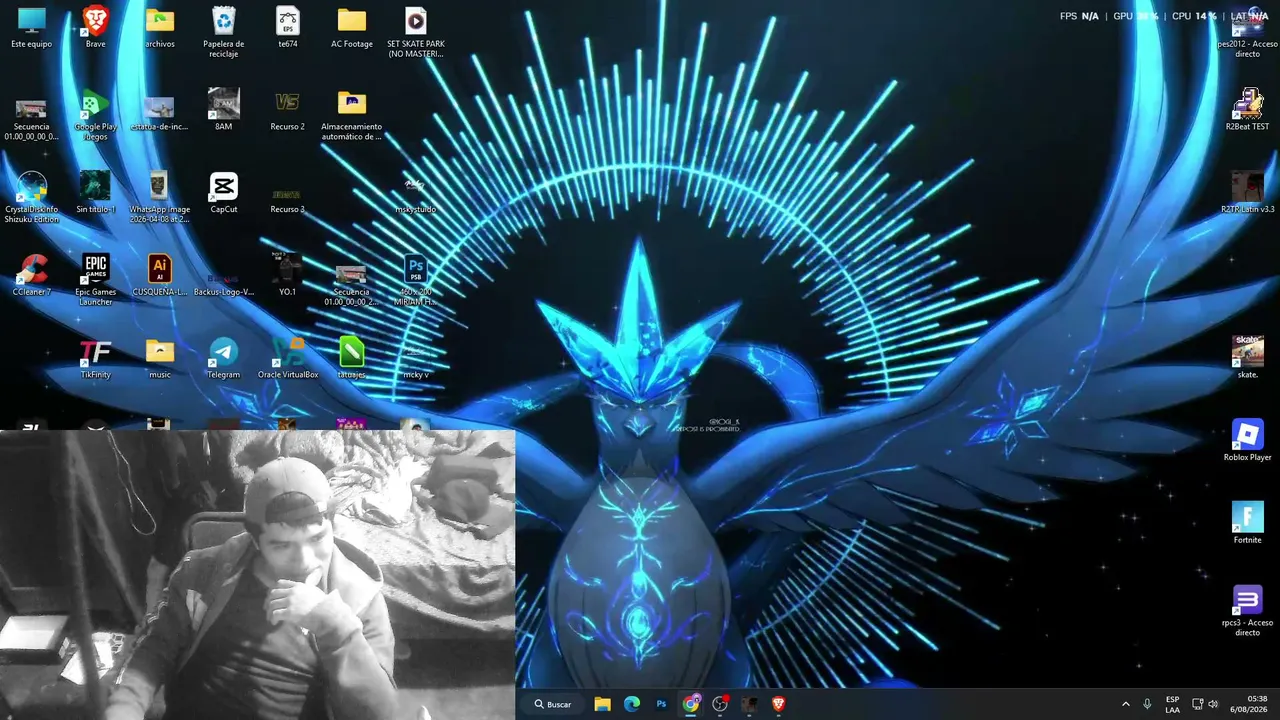Click the microphone tray icon
Screen dimensions: 1280x720
(x=1147, y=704)
